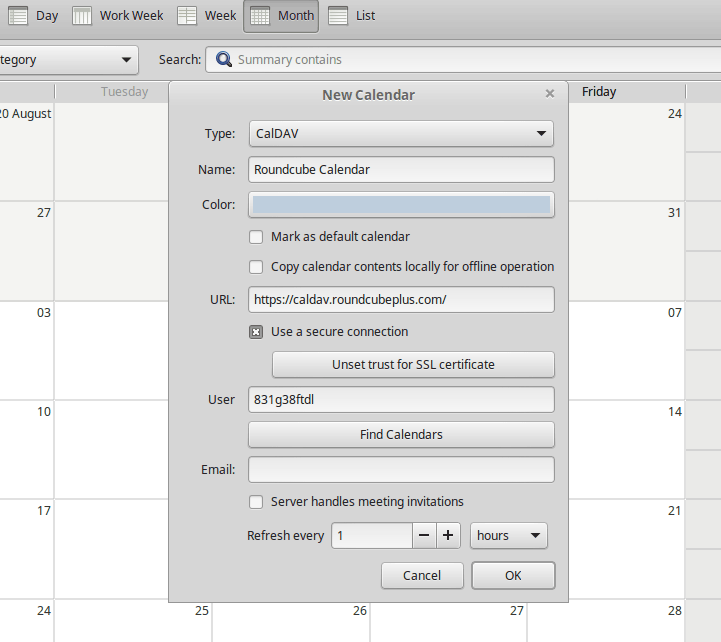Open the CalDAV type dropdown
Screen dimensions: 721x642
click(401, 133)
